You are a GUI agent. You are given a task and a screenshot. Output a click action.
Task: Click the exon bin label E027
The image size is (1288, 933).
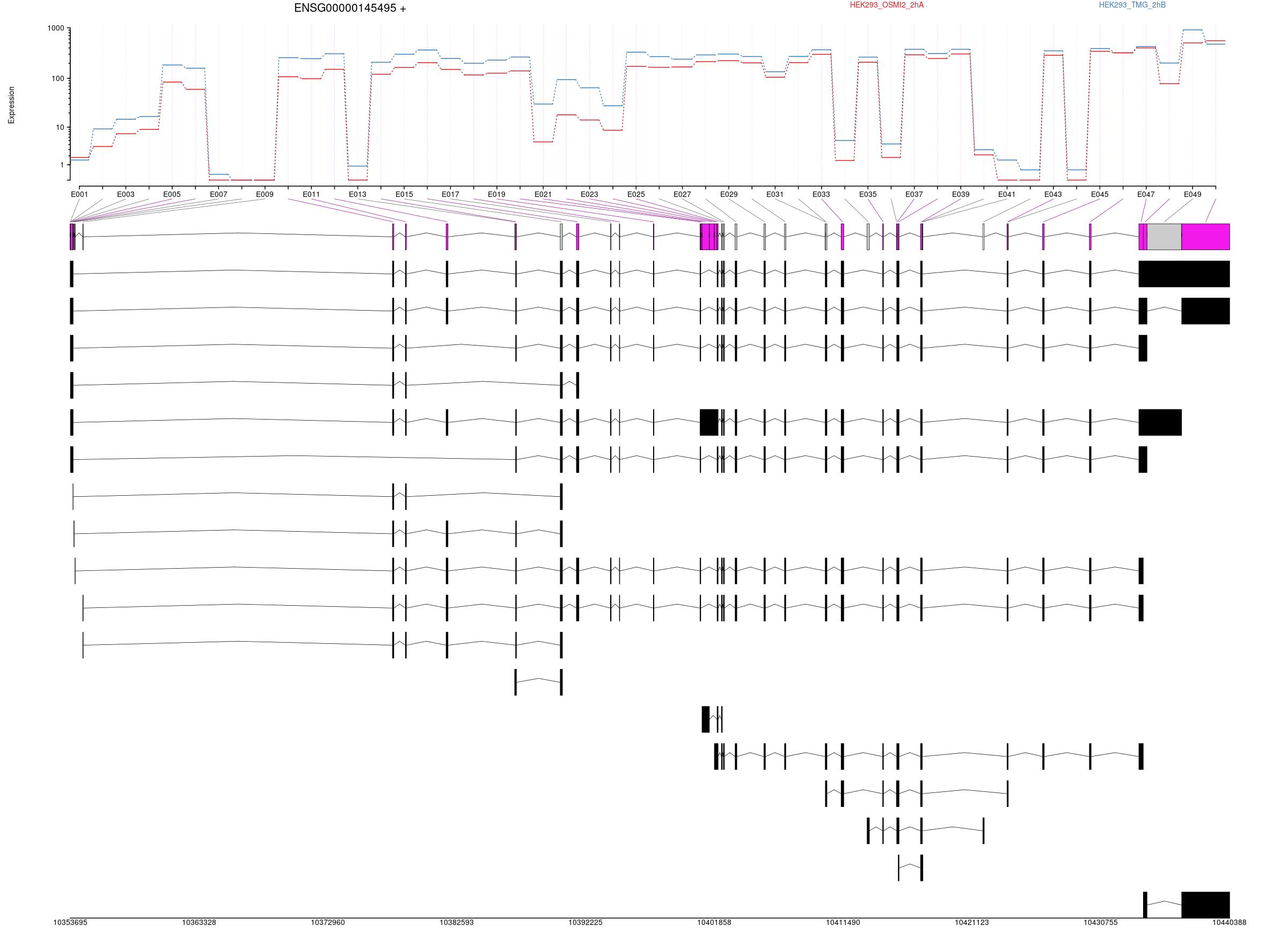point(682,194)
